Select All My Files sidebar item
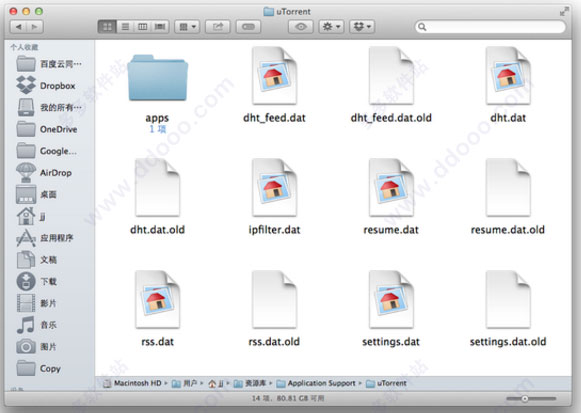The height and width of the screenshot is (413, 581). [49, 107]
